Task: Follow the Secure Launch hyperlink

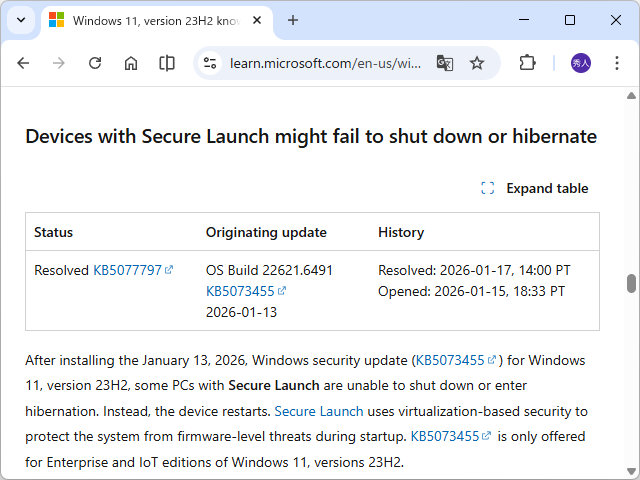Action: (x=318, y=411)
